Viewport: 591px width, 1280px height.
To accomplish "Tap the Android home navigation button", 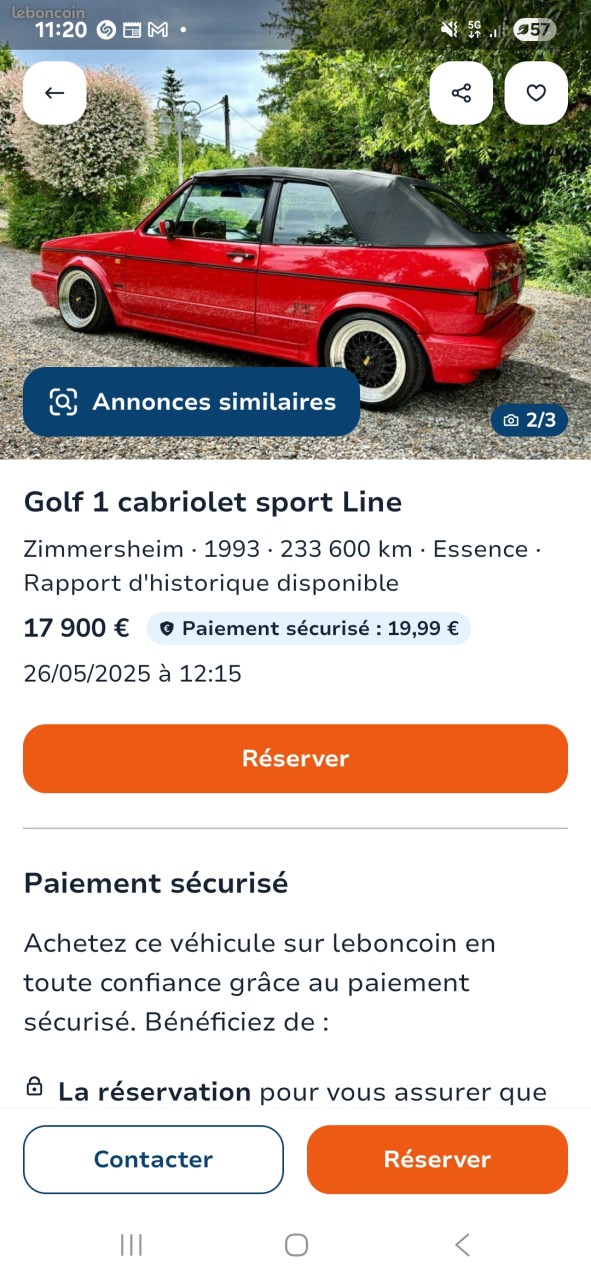I will pos(296,1245).
